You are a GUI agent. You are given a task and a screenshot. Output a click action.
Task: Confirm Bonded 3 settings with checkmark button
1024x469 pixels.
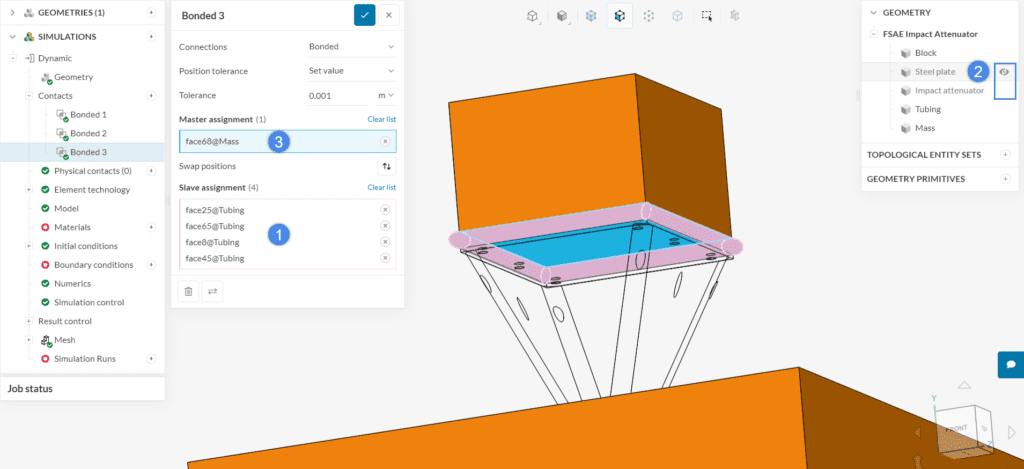[x=364, y=15]
